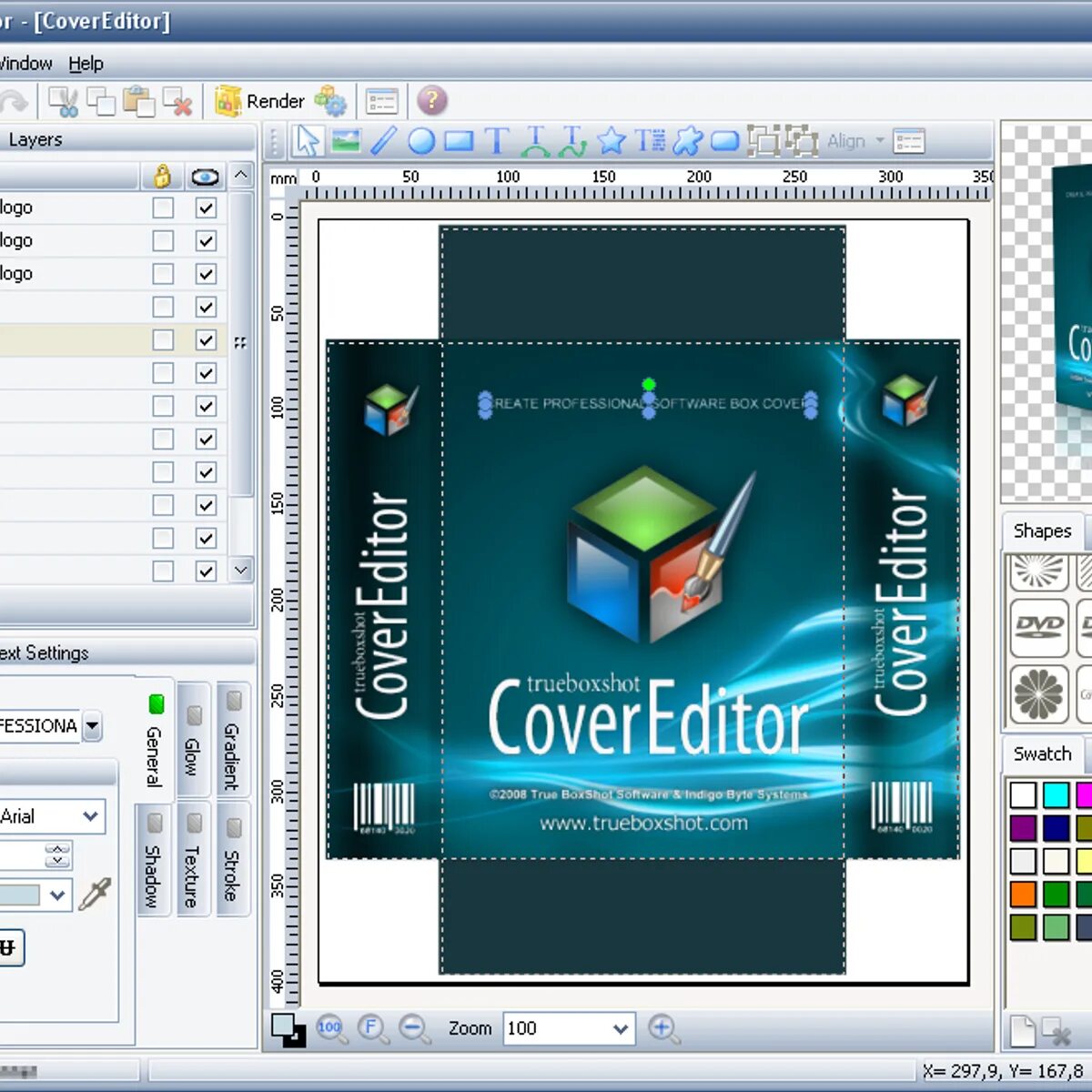Select the Ellipse tool
This screenshot has width=1092, height=1092.
click(420, 141)
